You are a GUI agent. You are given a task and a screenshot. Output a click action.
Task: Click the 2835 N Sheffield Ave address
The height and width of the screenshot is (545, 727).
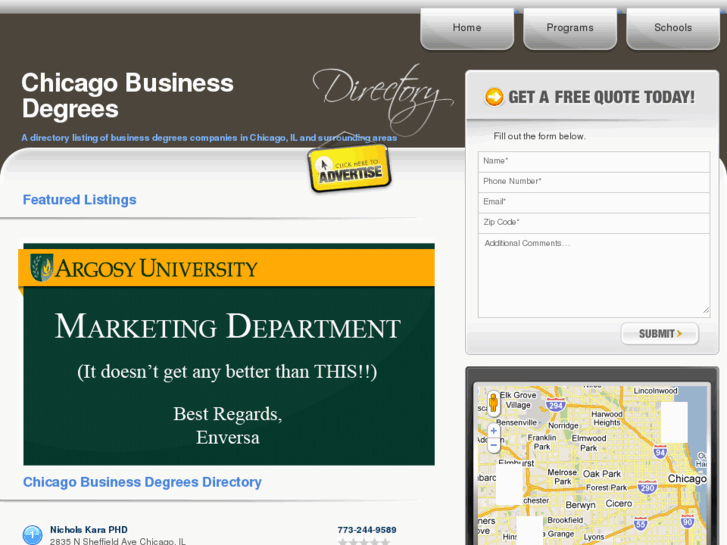tap(118, 541)
